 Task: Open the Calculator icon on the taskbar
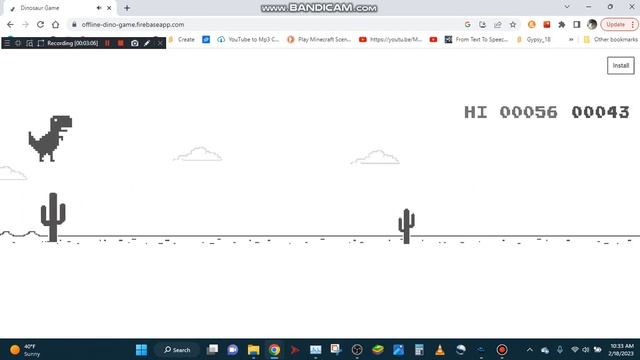419,350
